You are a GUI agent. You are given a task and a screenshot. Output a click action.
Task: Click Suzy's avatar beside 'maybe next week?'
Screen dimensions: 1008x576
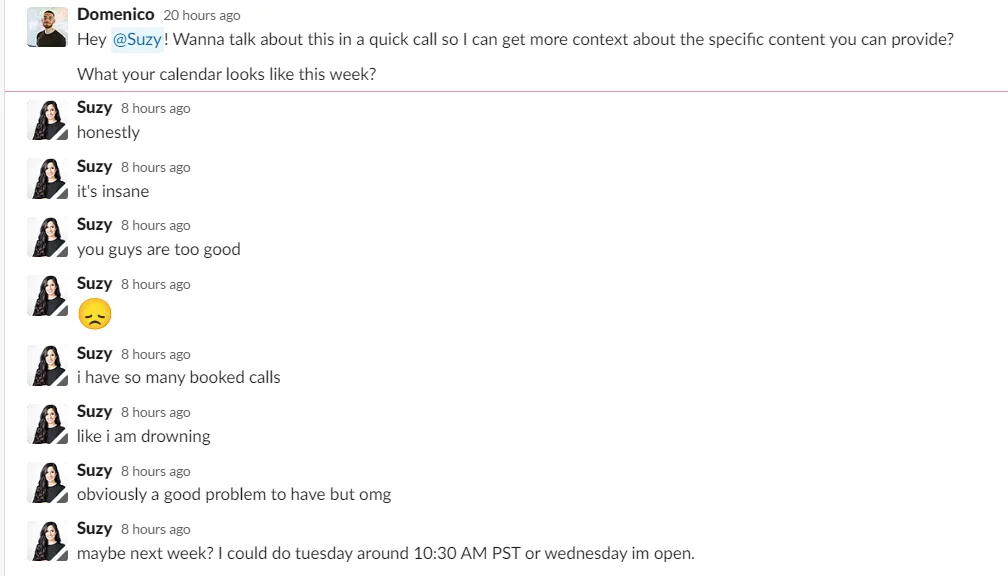click(48, 541)
